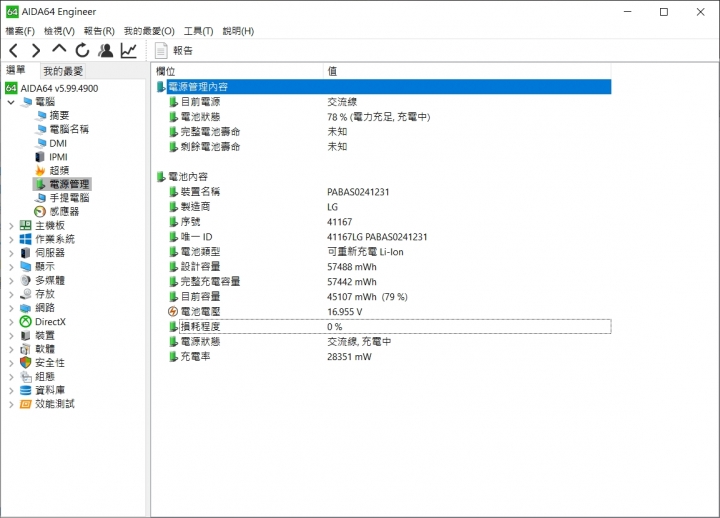Click the 組態 configuration icon
This screenshot has height=518, width=720.
point(26,377)
